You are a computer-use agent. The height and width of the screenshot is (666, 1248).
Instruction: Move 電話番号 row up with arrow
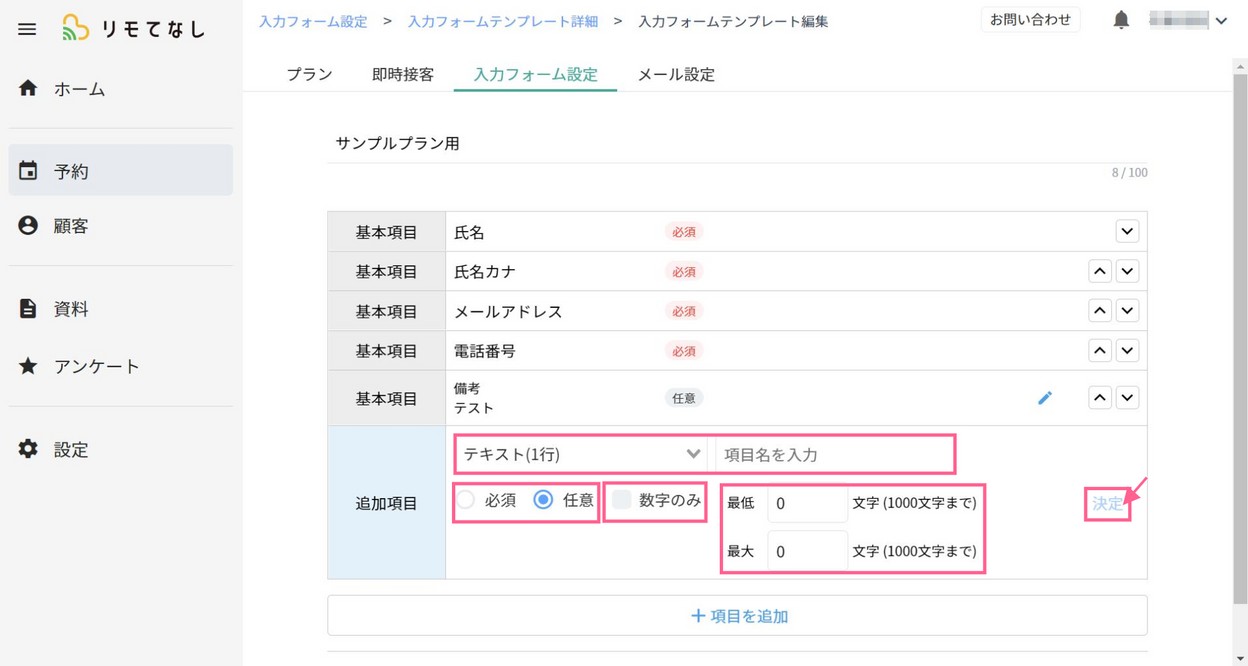[1100, 351]
